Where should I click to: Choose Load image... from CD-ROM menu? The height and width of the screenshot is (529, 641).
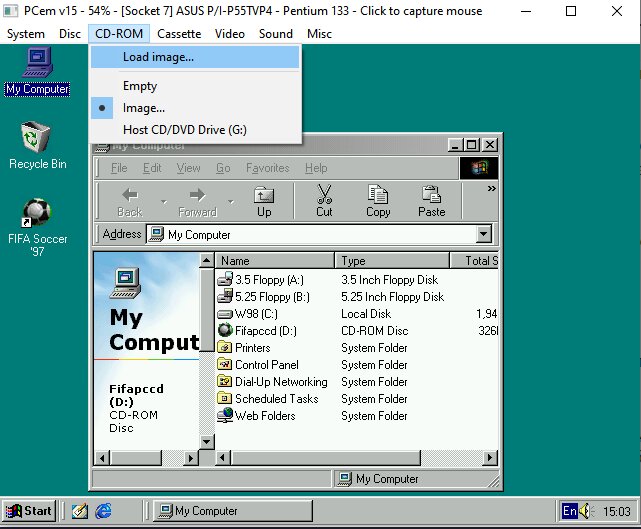click(x=195, y=57)
